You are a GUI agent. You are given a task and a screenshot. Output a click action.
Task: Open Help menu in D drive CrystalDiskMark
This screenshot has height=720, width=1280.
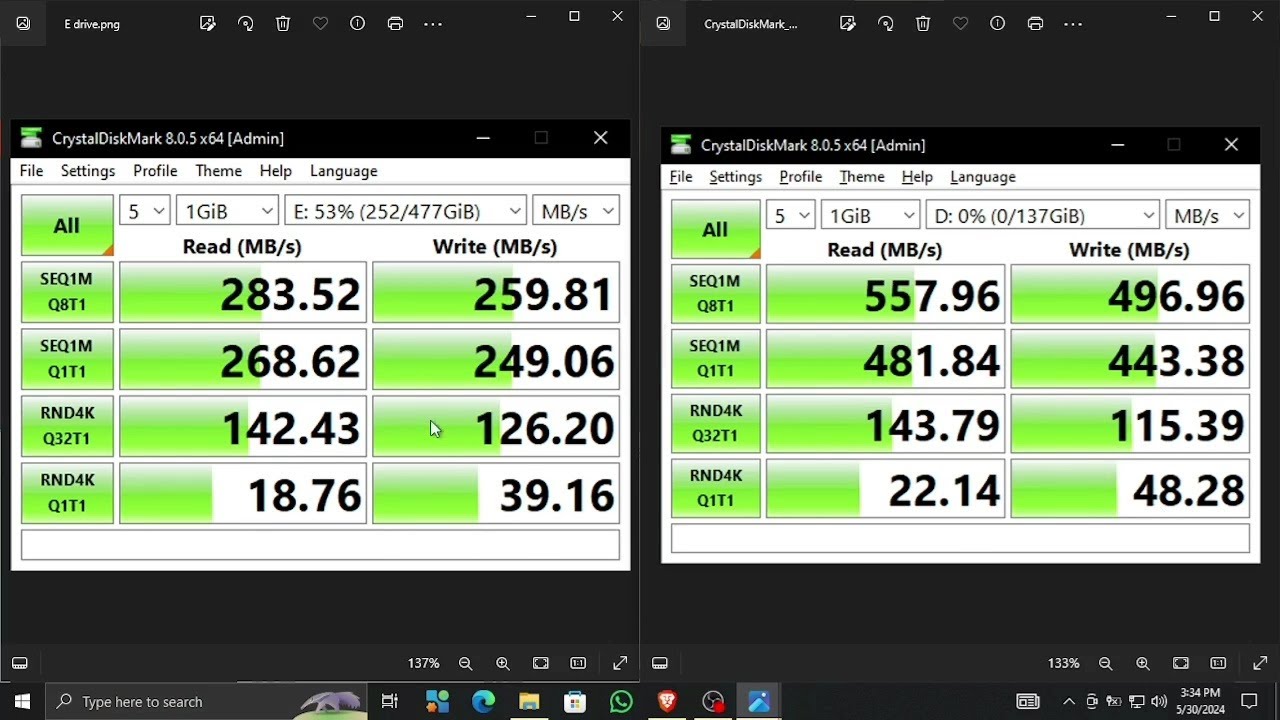(x=917, y=177)
